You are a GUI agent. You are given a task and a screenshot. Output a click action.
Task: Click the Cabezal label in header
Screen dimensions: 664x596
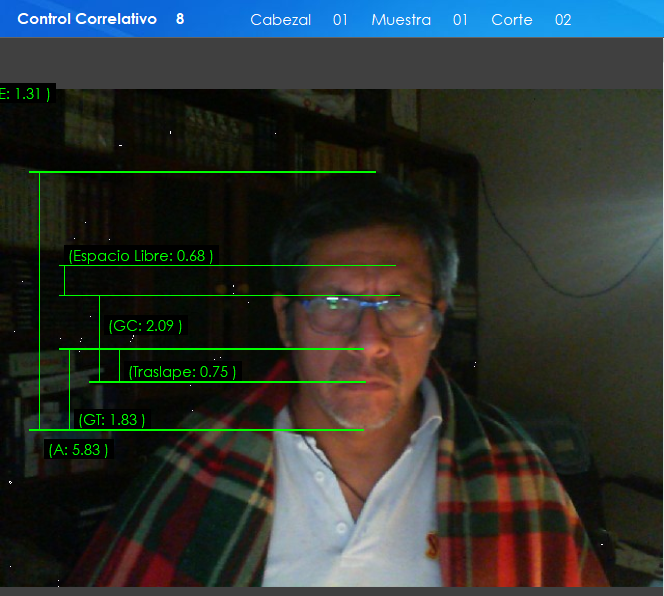coord(280,20)
